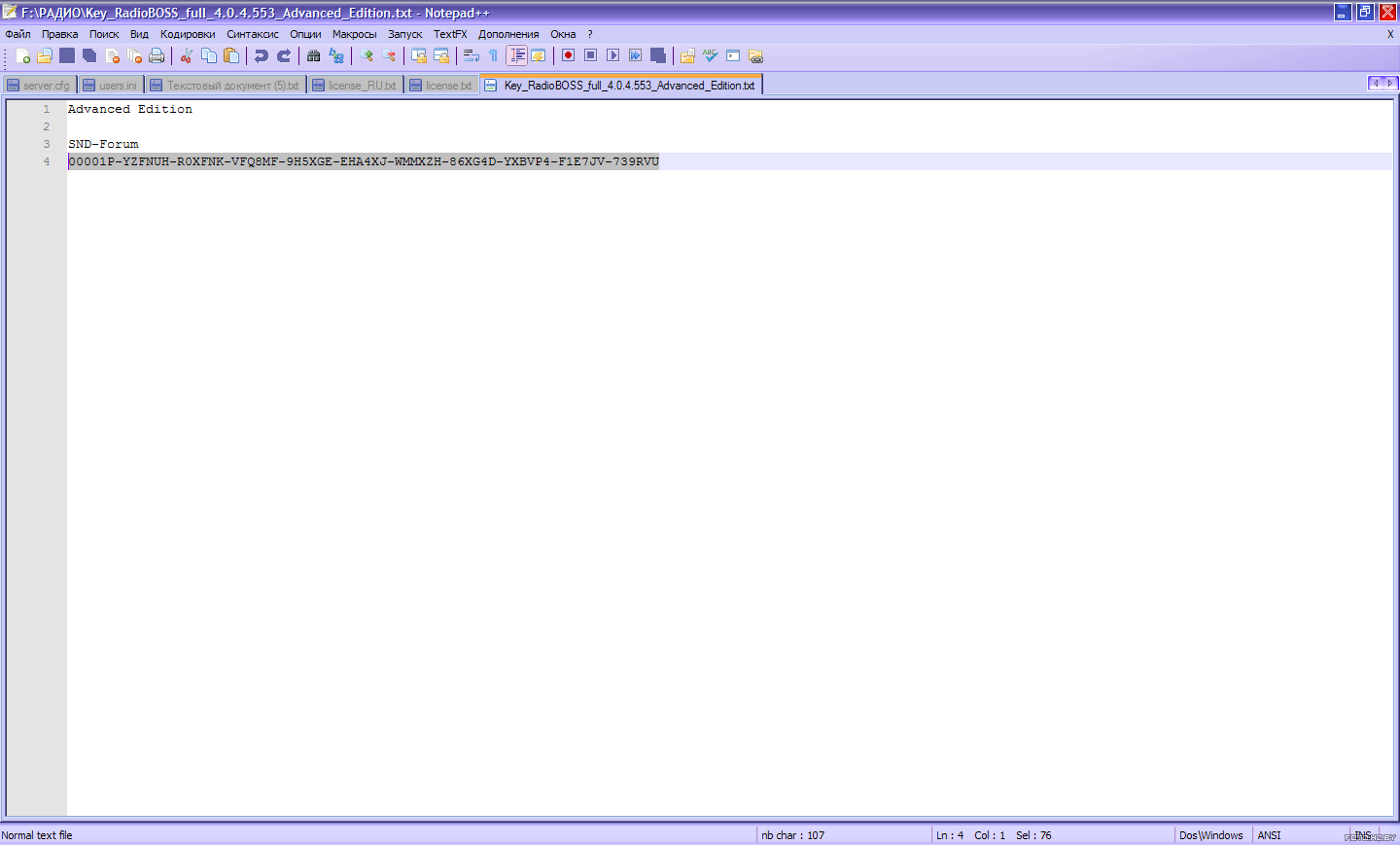This screenshot has height=845, width=1400.
Task: Save the recorded macro icon
Action: point(658,56)
